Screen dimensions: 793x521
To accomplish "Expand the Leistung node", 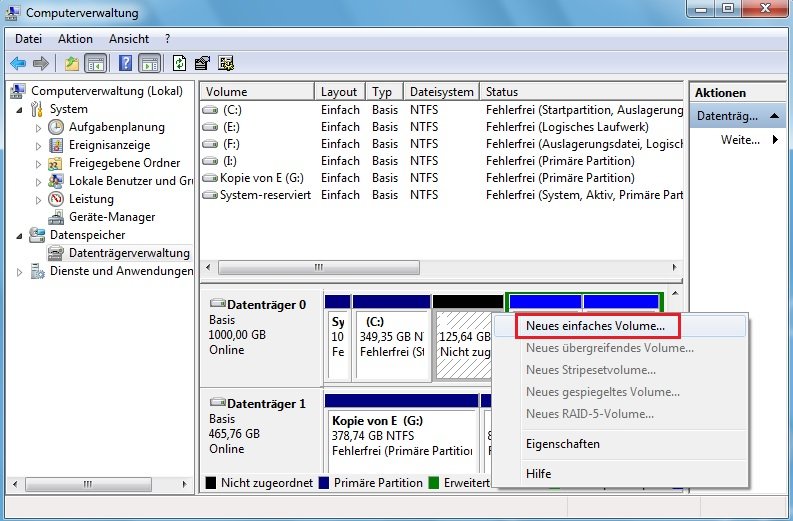I will click(38, 200).
